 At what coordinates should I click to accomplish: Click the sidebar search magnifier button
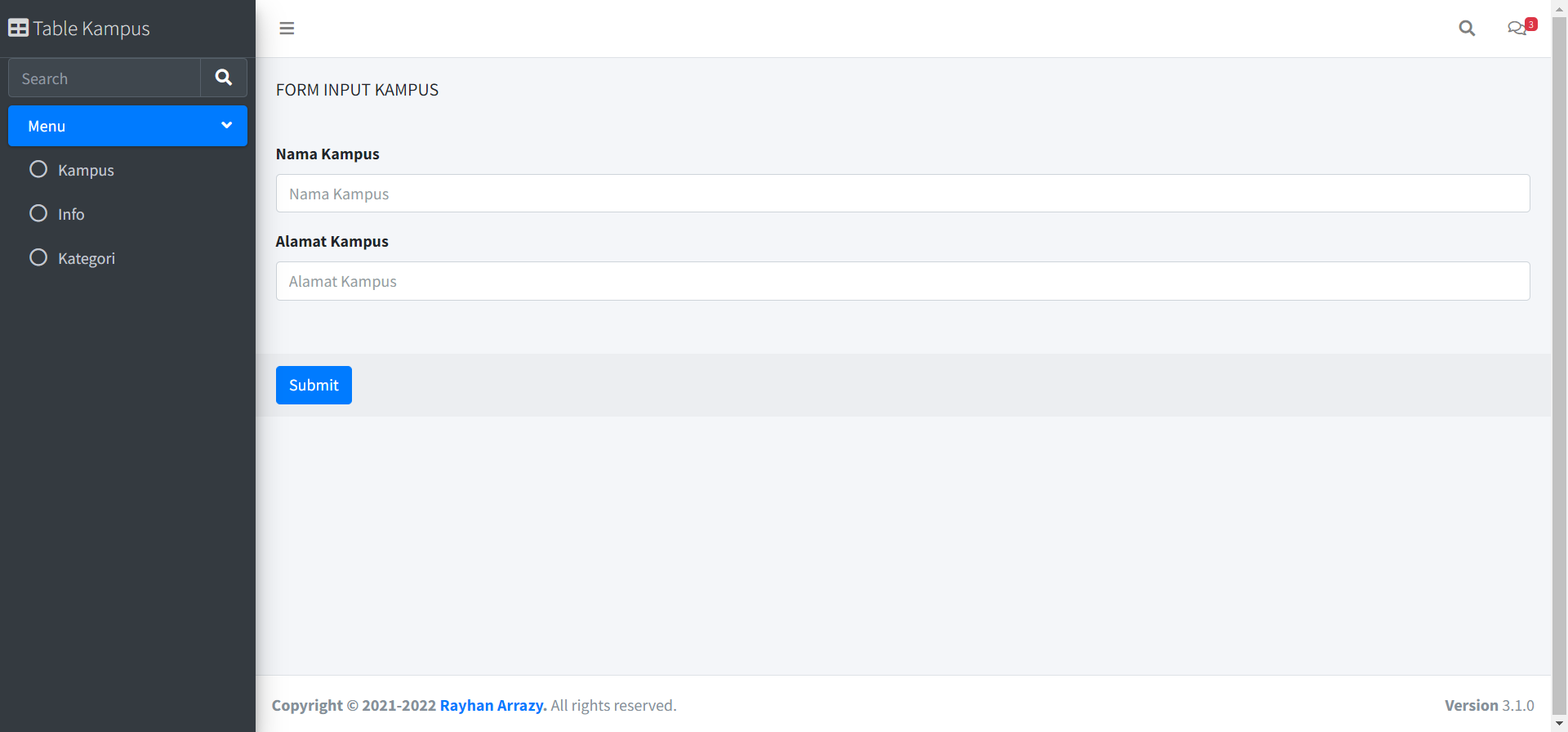(x=224, y=78)
